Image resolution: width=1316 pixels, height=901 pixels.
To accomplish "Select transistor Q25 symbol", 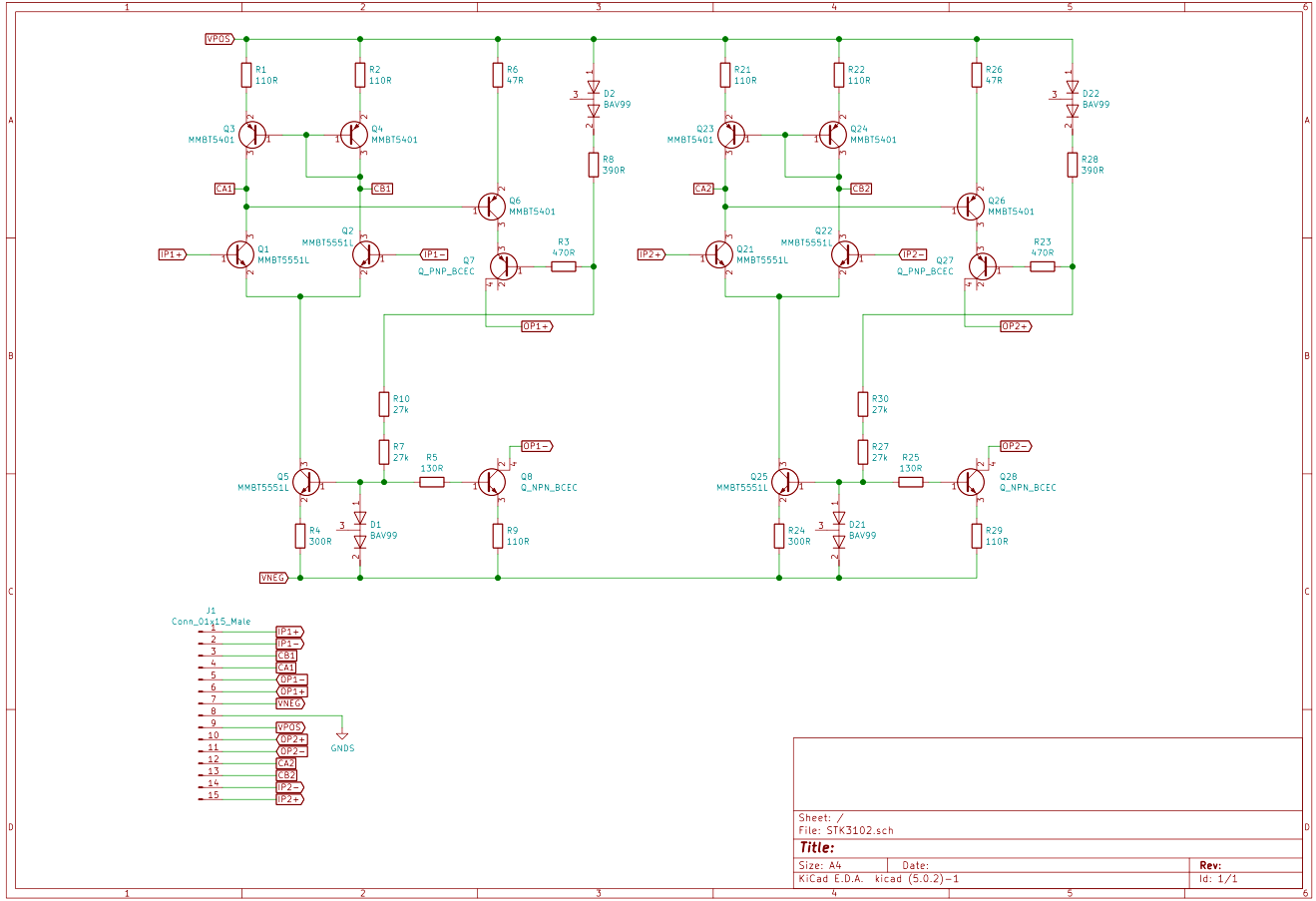I will [785, 482].
